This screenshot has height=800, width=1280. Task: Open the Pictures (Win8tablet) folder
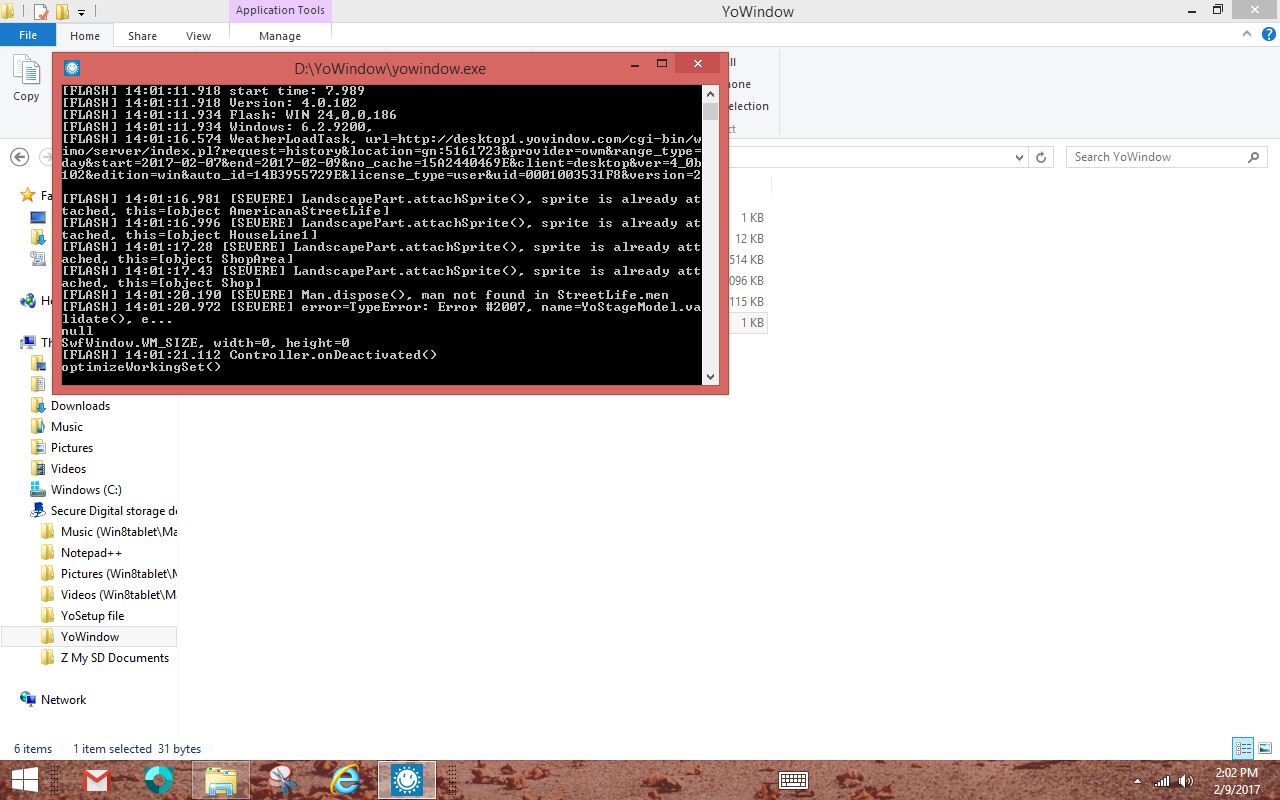pyautogui.click(x=119, y=574)
